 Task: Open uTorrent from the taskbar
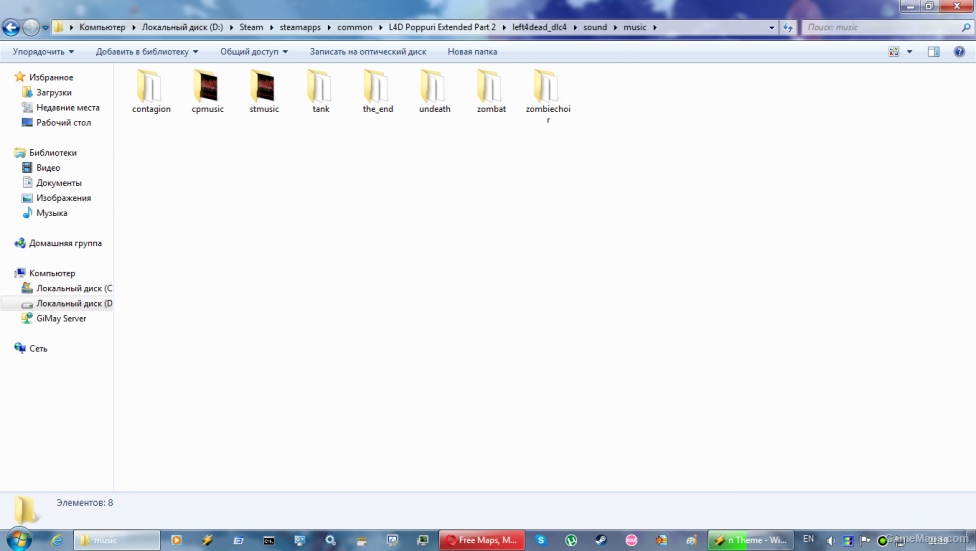571,540
